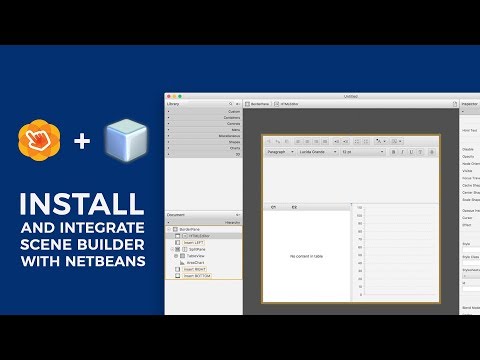Toggle strikethrough formatting
This screenshot has width=480, height=360.
coord(420,152)
